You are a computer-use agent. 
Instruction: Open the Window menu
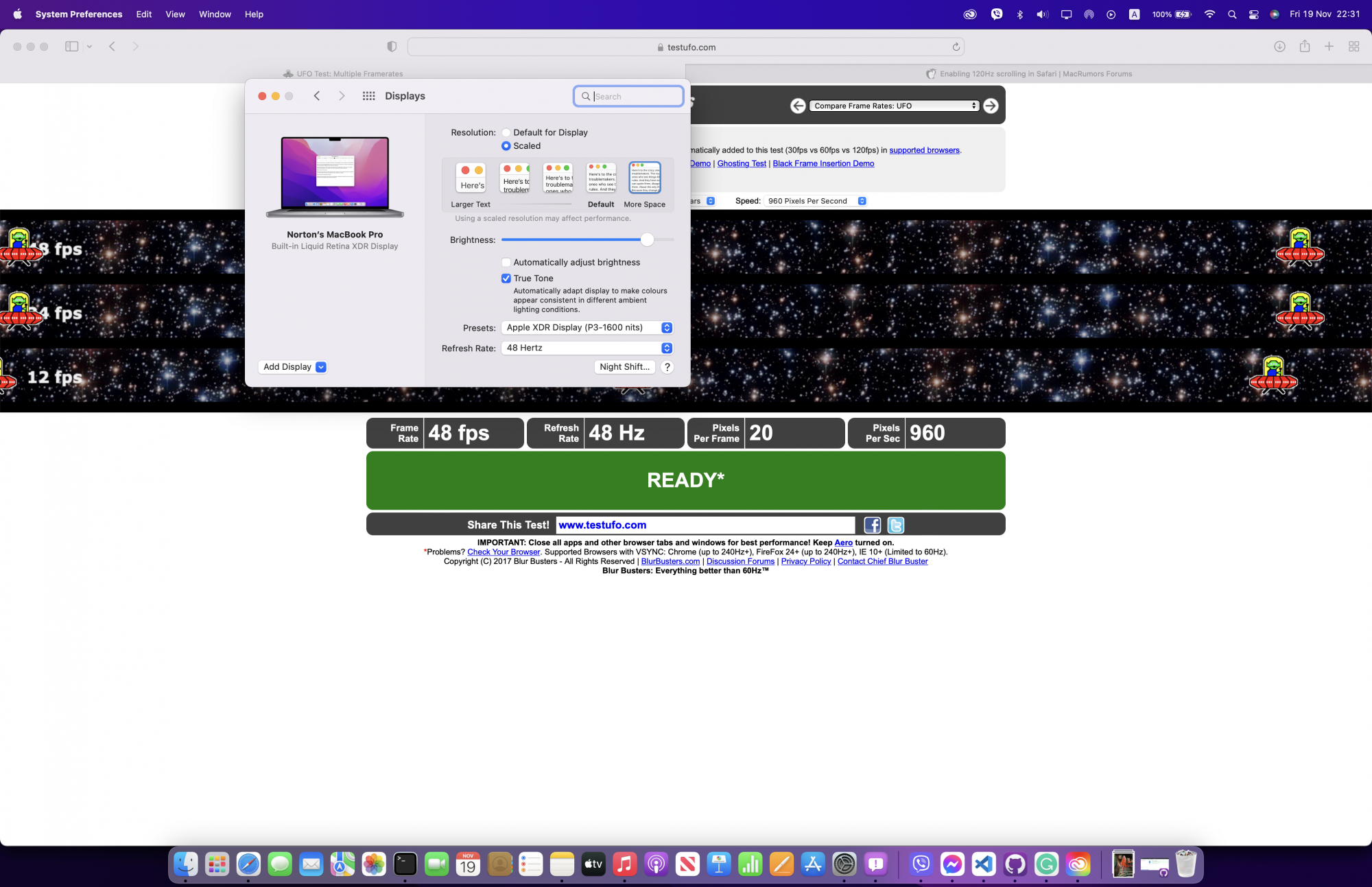click(215, 14)
